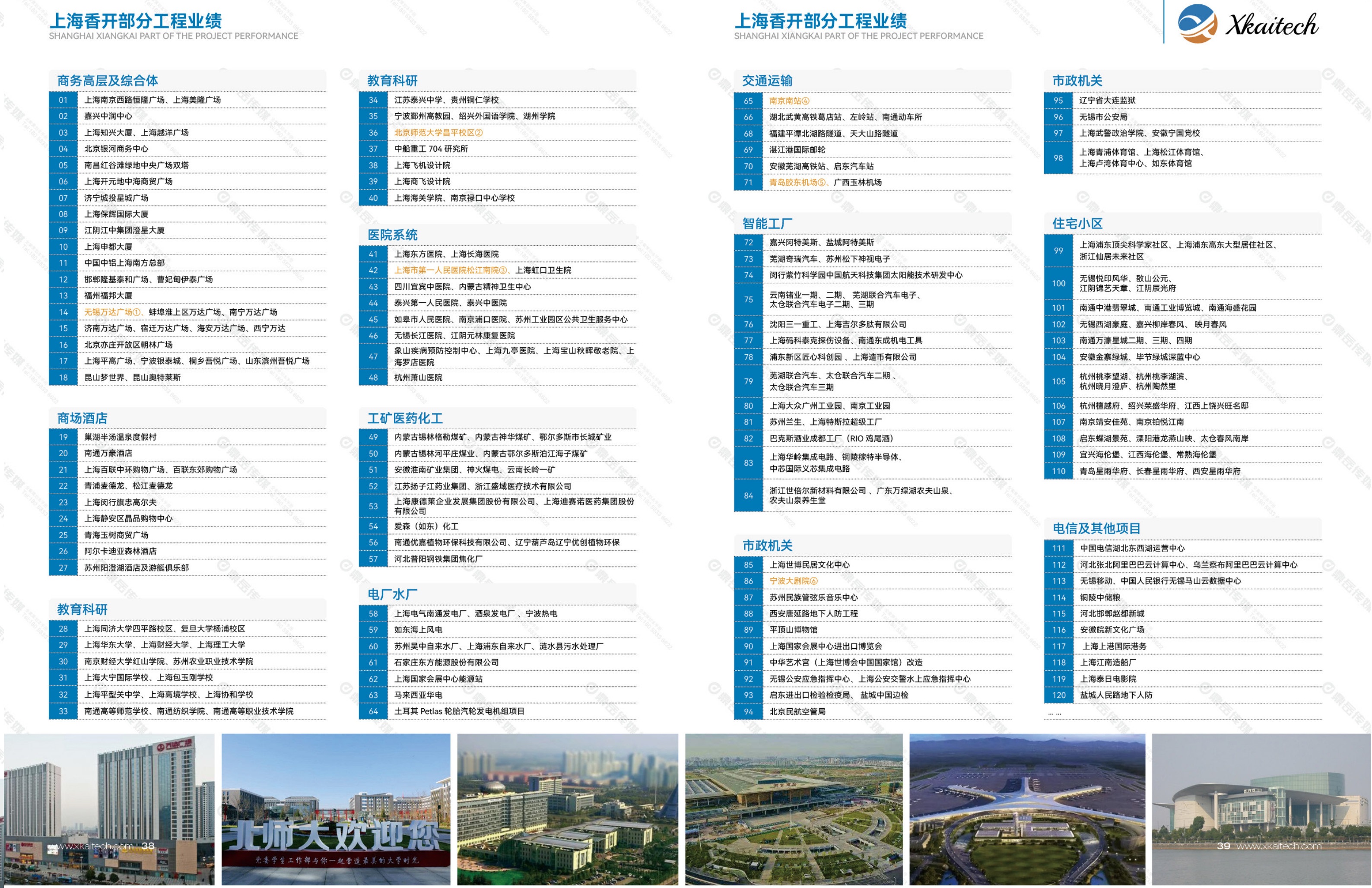Click www.xkaitech.com link on page 38
1372x888 pixels.
tap(91, 846)
